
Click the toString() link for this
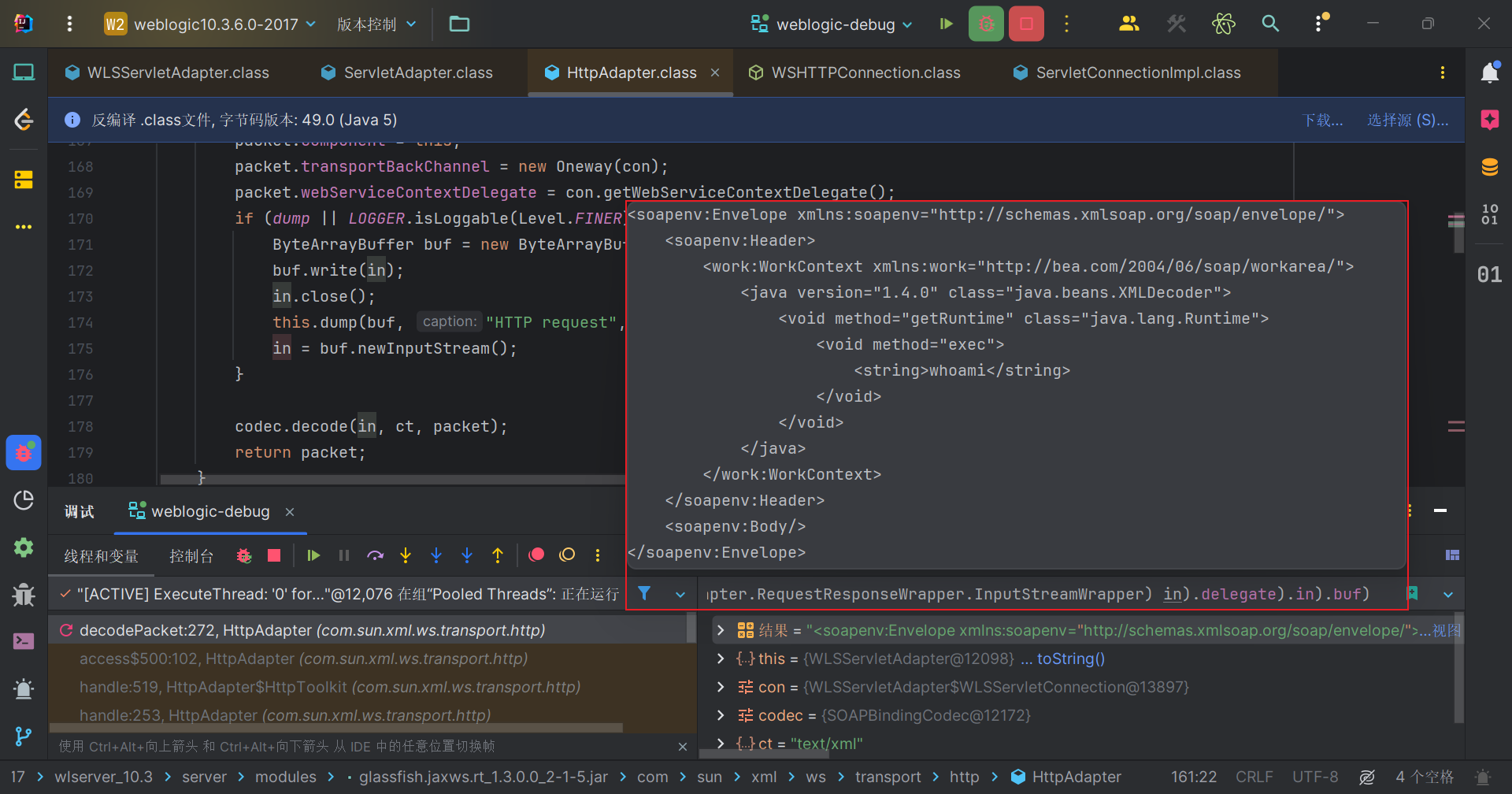tap(1070, 659)
